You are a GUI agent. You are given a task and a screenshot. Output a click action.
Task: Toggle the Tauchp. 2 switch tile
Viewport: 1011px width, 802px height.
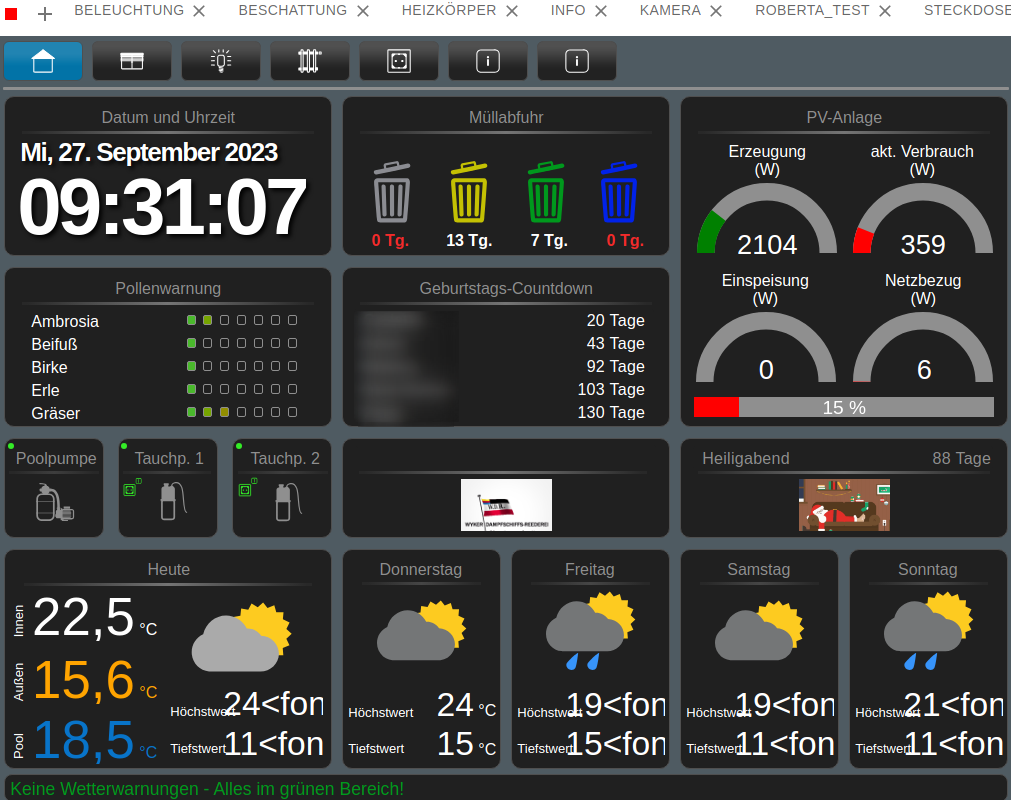click(x=282, y=488)
